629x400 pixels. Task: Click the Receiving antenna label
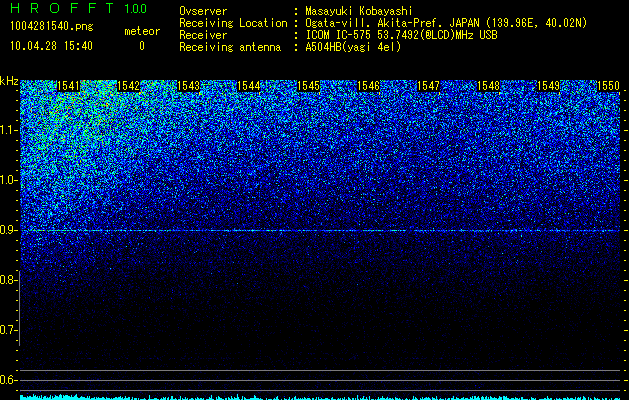[230, 47]
